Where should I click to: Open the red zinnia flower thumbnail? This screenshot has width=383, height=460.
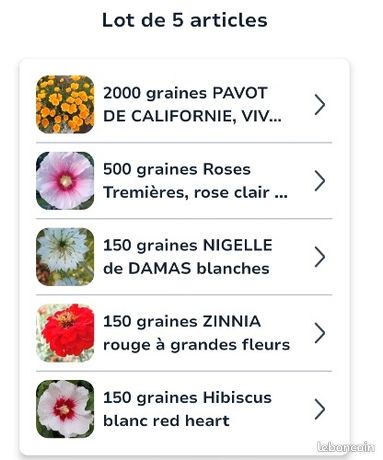65,333
